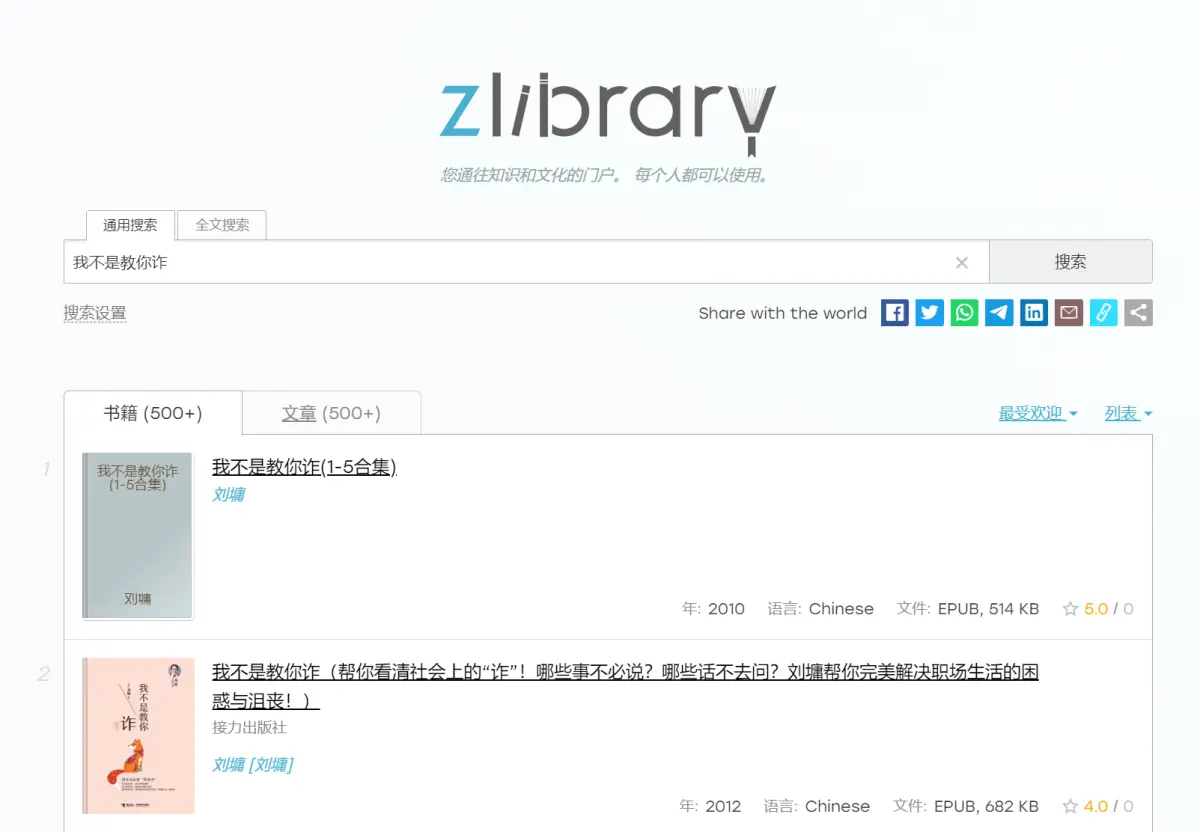
Task: Open the 列表 view dropdown
Action: [1122, 412]
